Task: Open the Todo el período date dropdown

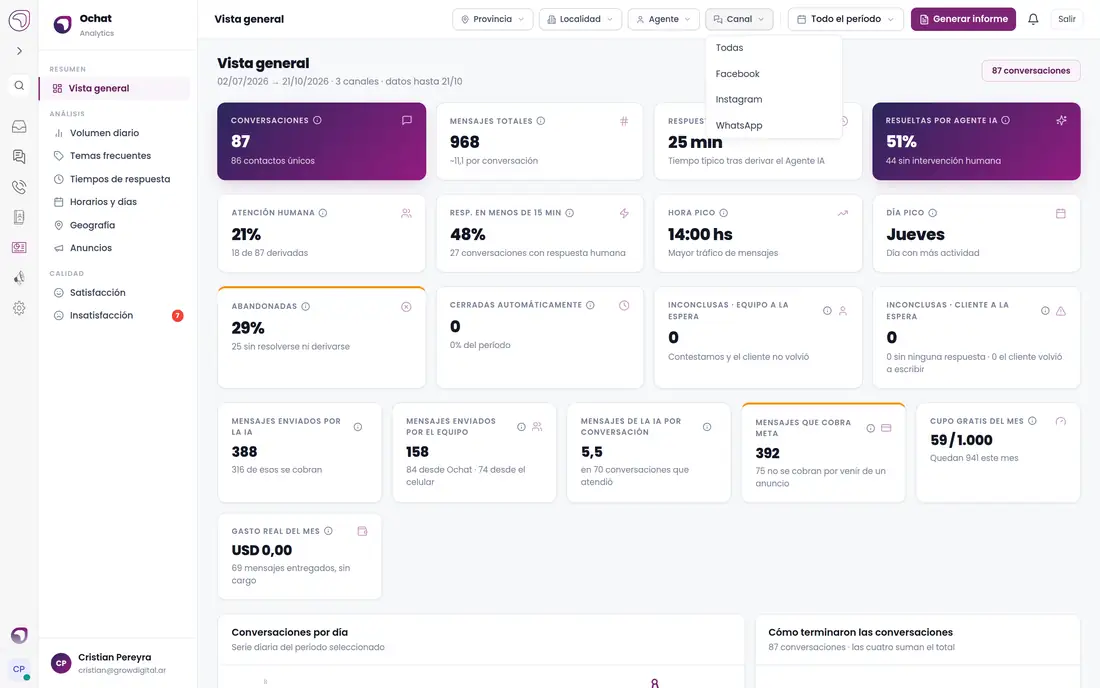Action: [845, 19]
